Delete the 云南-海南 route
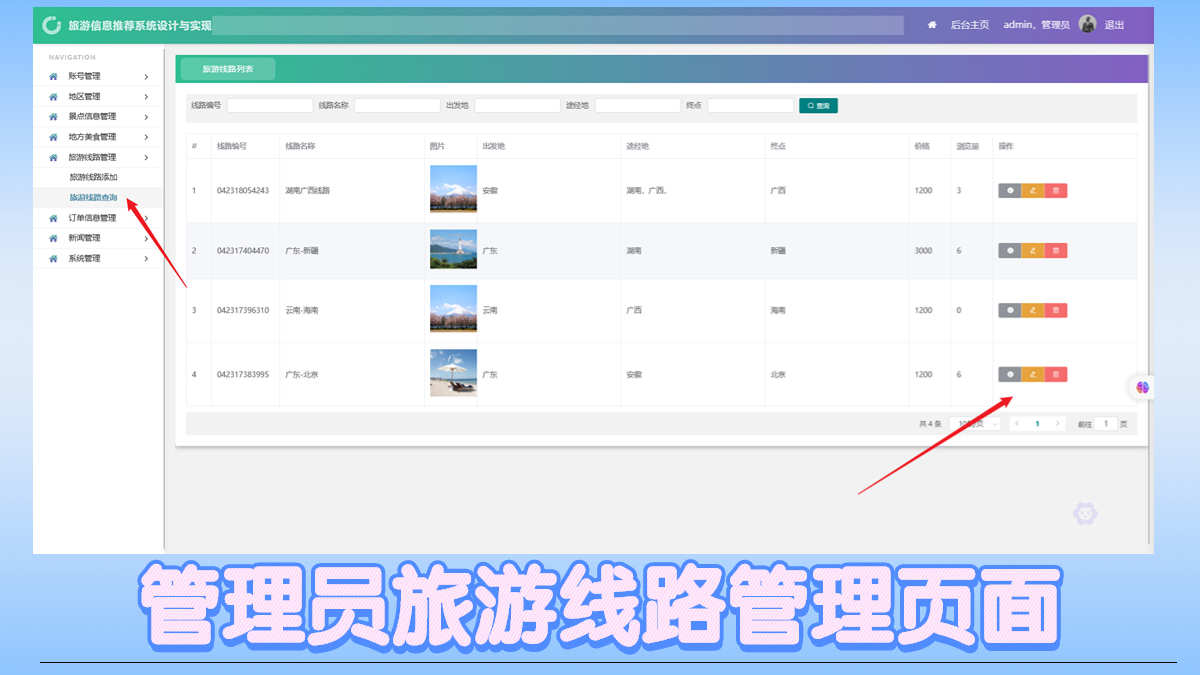This screenshot has width=1200, height=675. 1056,311
